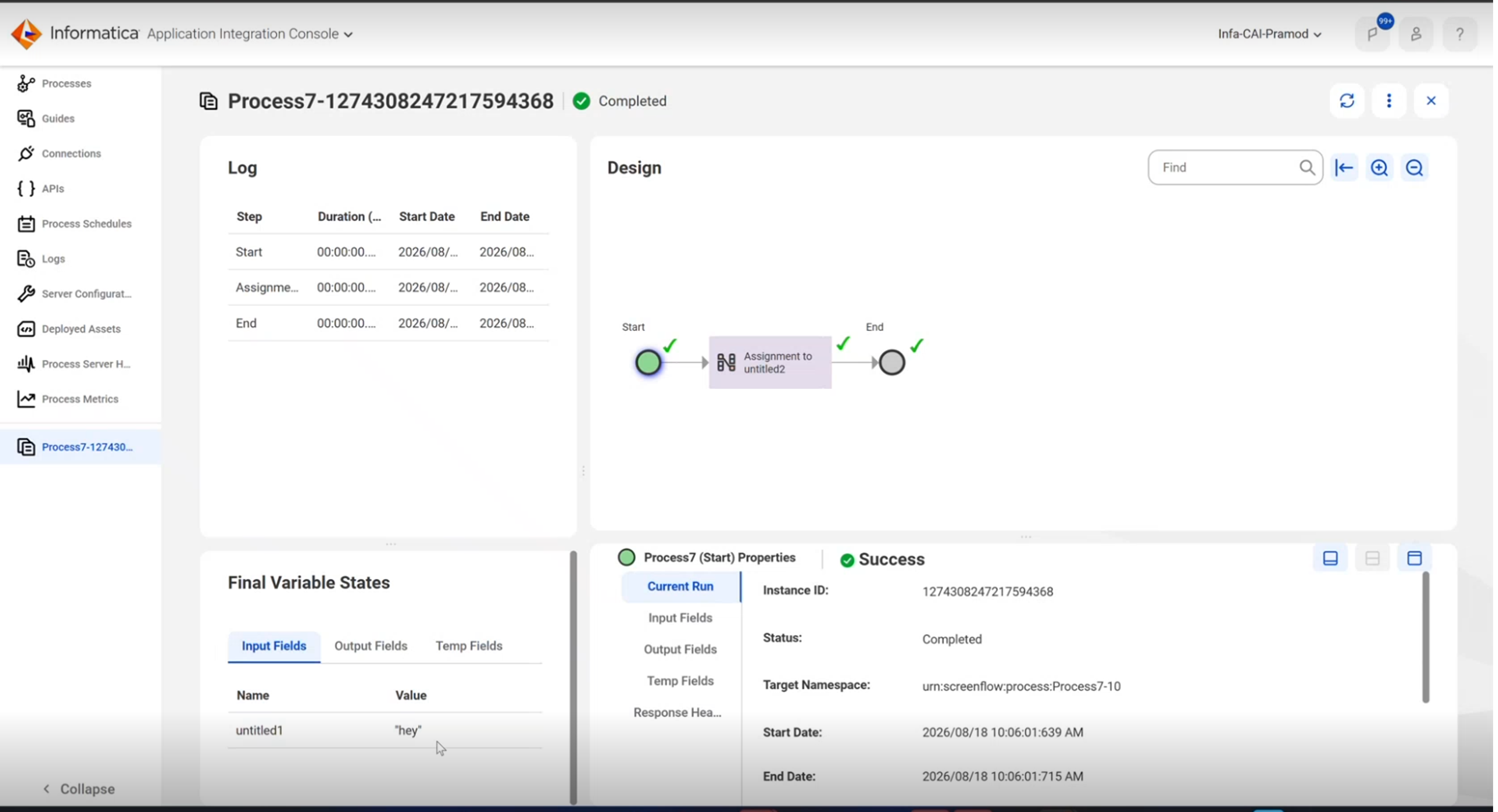The height and width of the screenshot is (812, 1498).
Task: Click the Target Namespace urn value
Action: point(1021,686)
